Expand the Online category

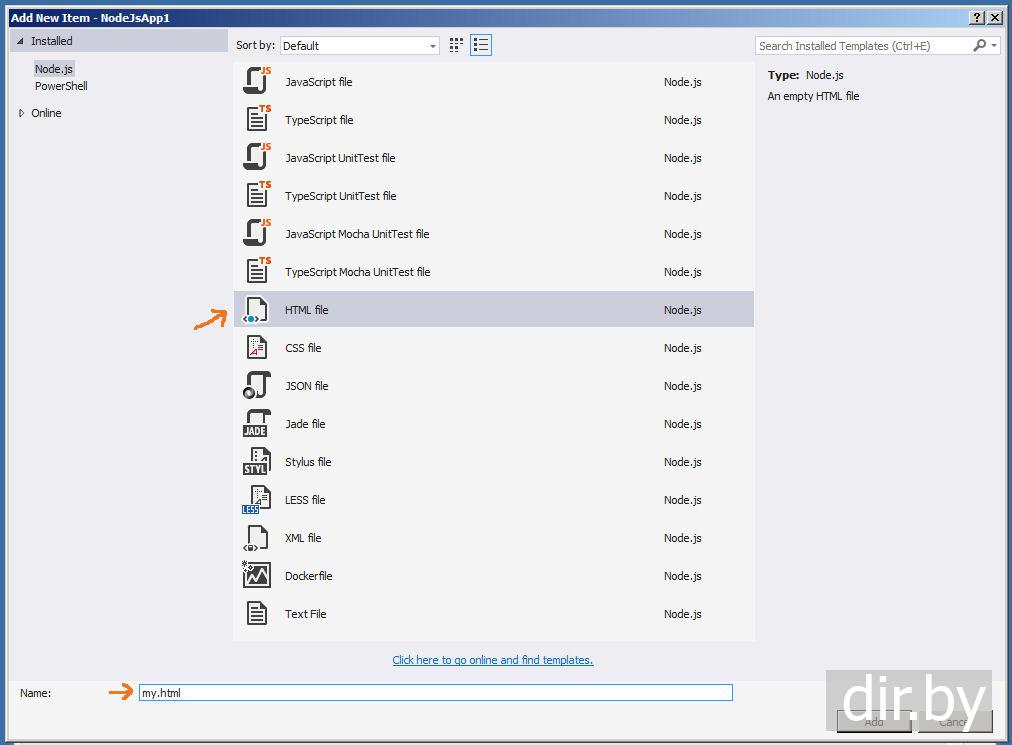tap(21, 113)
